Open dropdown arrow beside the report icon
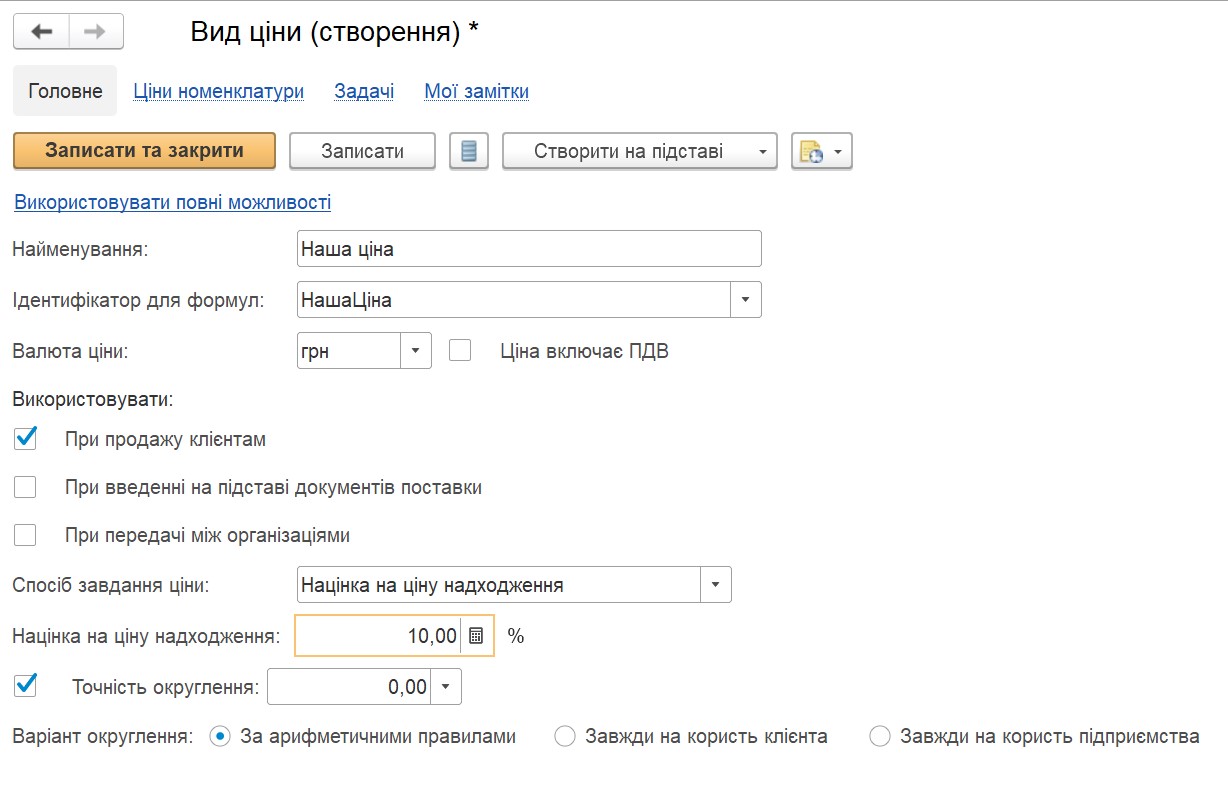The image size is (1228, 786). (838, 152)
